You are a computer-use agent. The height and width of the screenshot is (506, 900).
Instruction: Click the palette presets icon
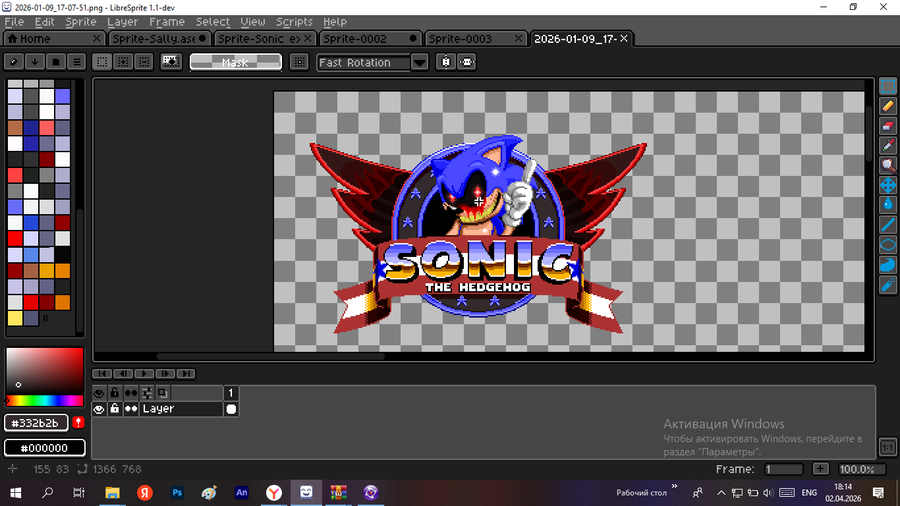coord(56,62)
